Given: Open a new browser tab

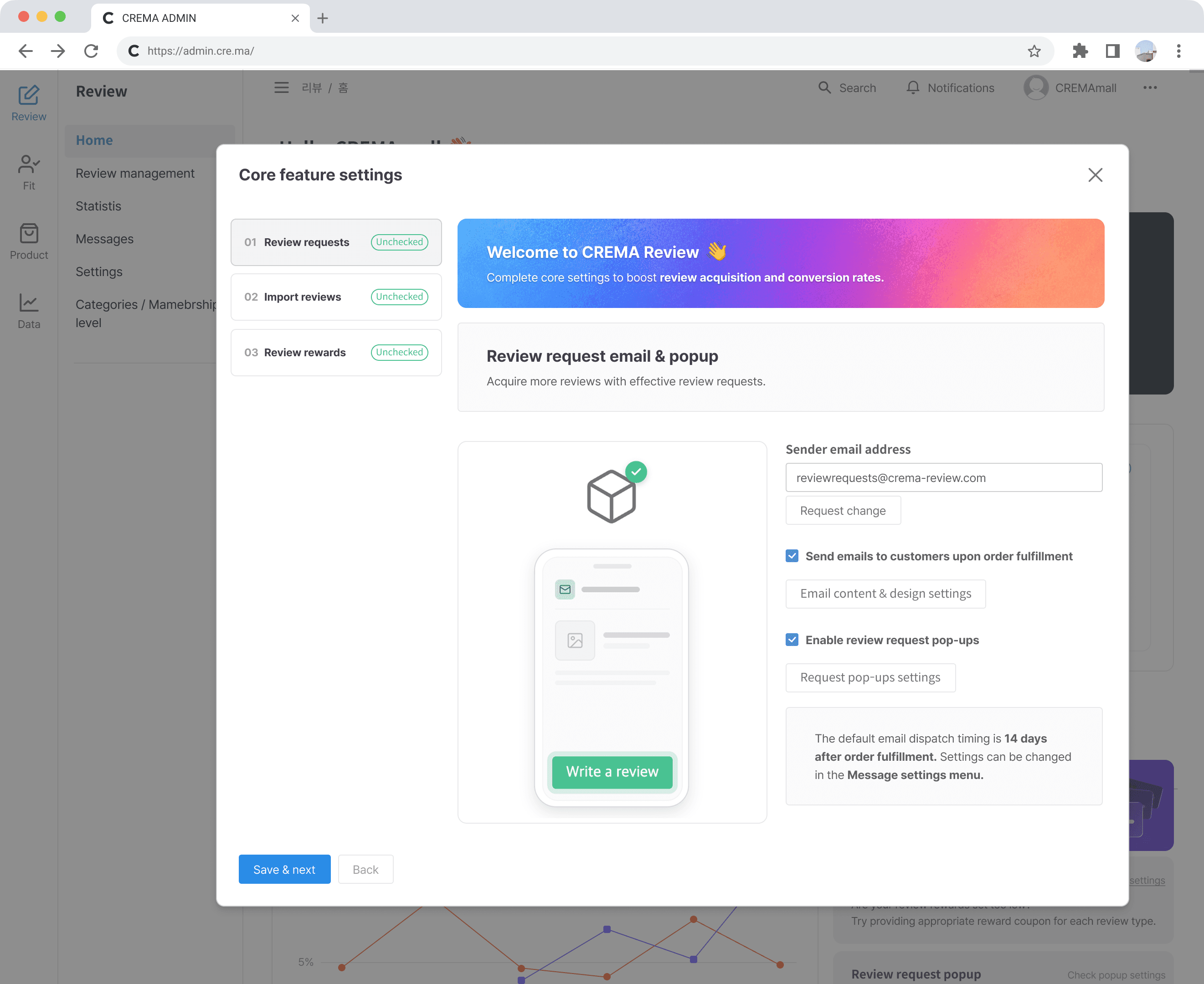Looking at the screenshot, I should 323,18.
